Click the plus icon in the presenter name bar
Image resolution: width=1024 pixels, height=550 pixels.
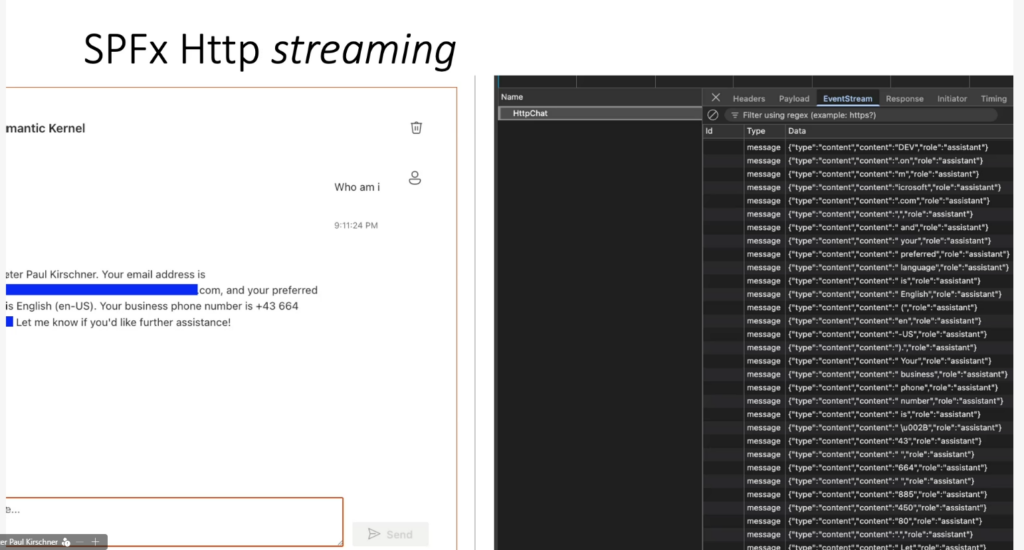click(x=95, y=542)
